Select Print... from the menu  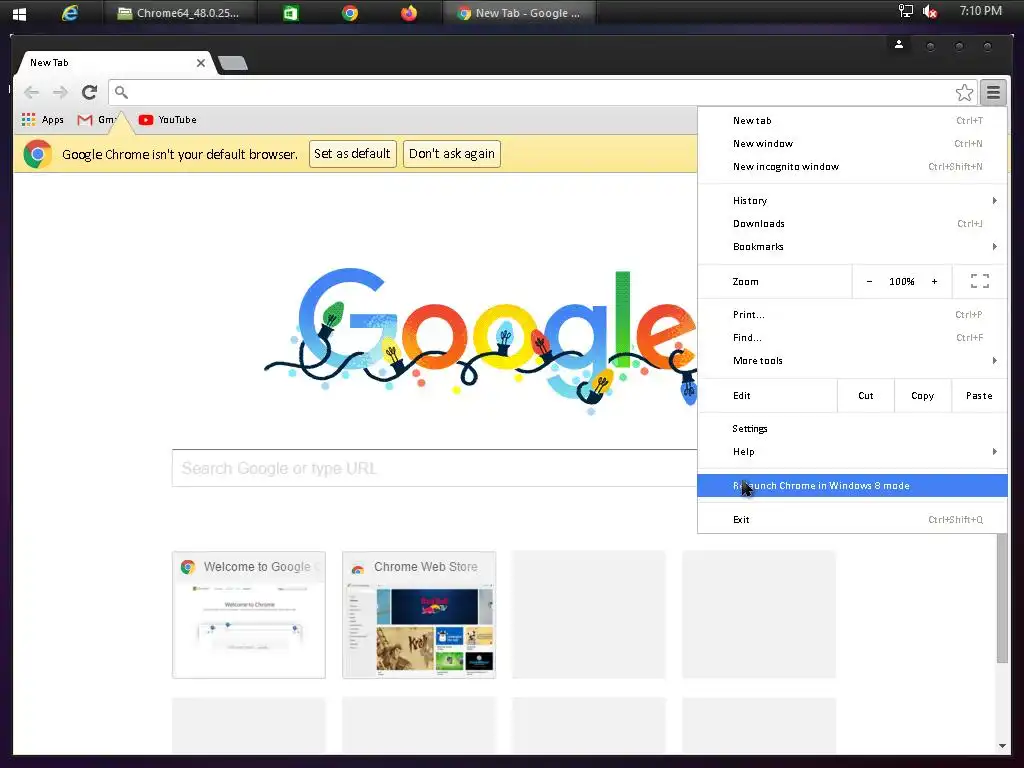852,315
